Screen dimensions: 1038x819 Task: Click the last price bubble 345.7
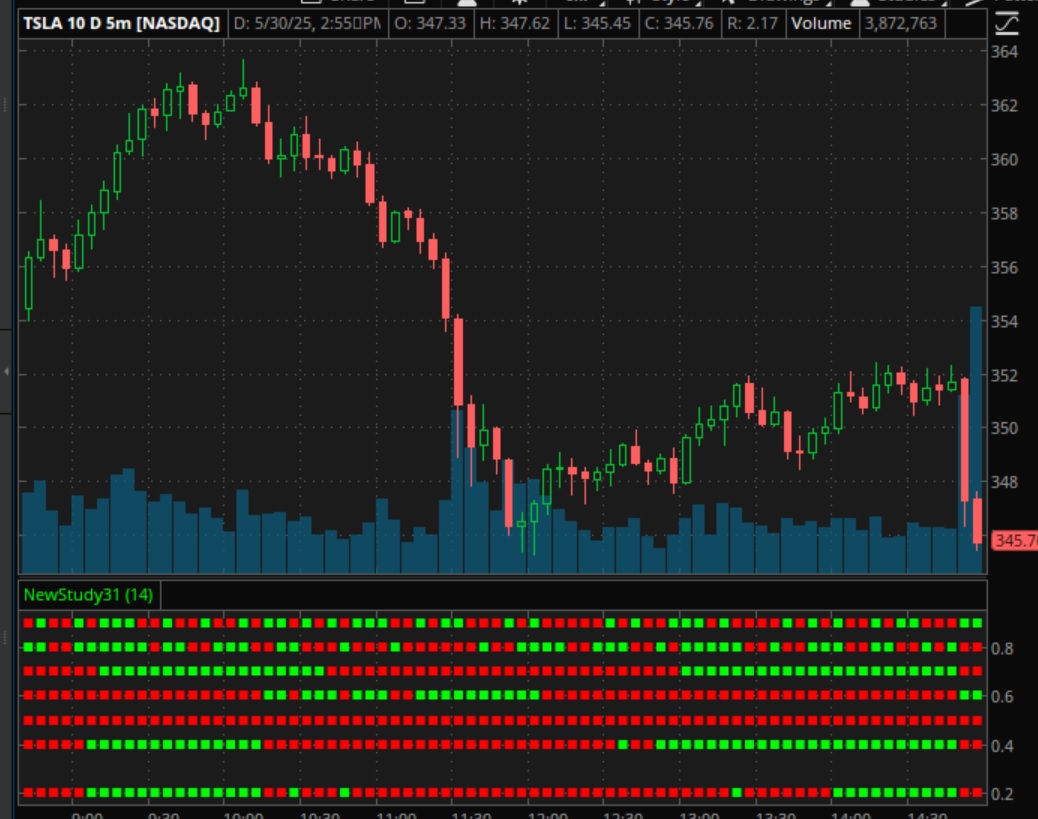tap(1014, 540)
